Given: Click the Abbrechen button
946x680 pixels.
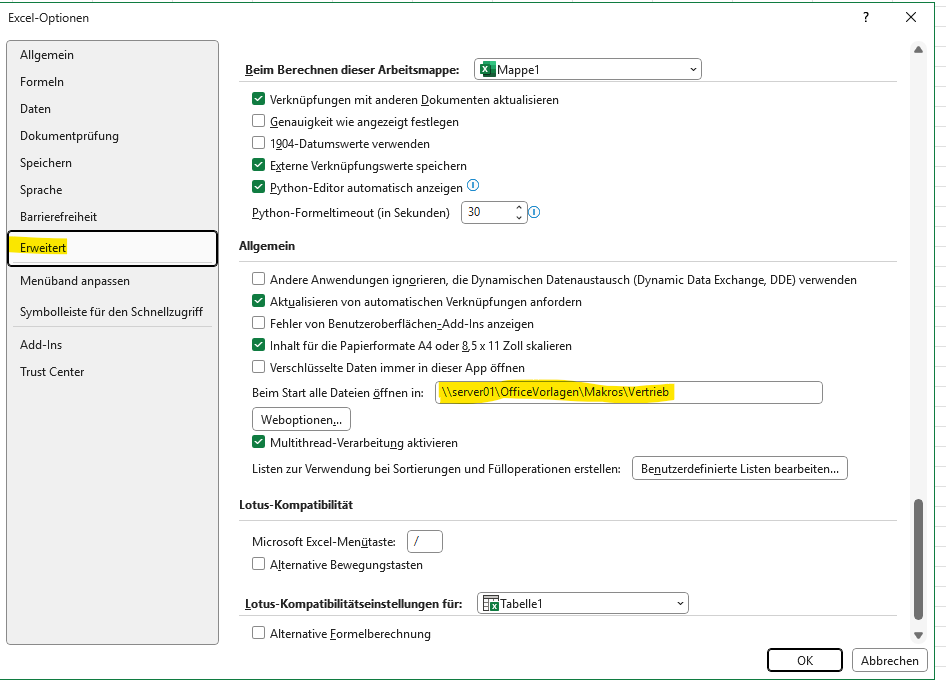Looking at the screenshot, I should [x=889, y=660].
